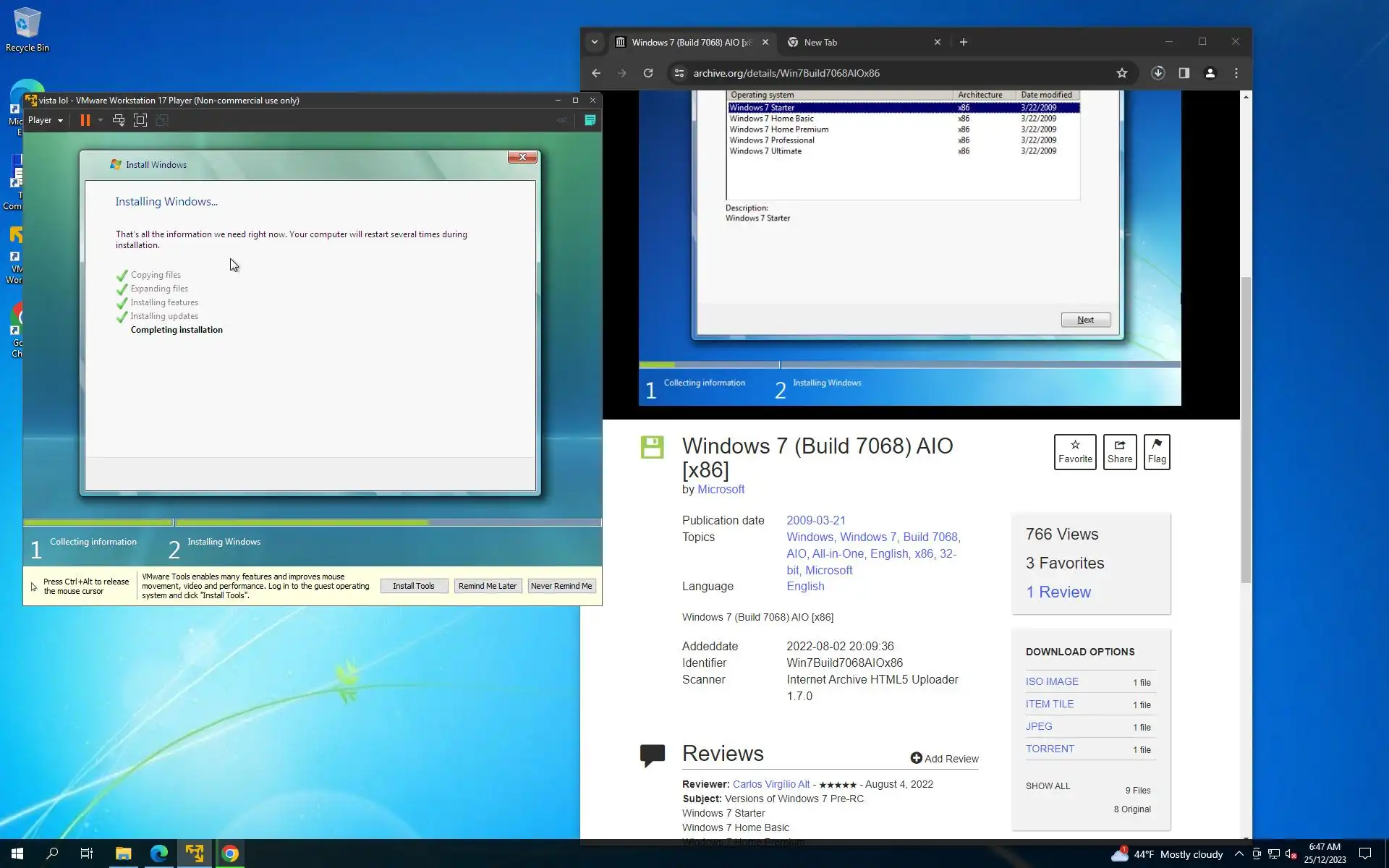The width and height of the screenshot is (1389, 868).
Task: Open Chrome three-dot menu
Action: pyautogui.click(x=1236, y=73)
